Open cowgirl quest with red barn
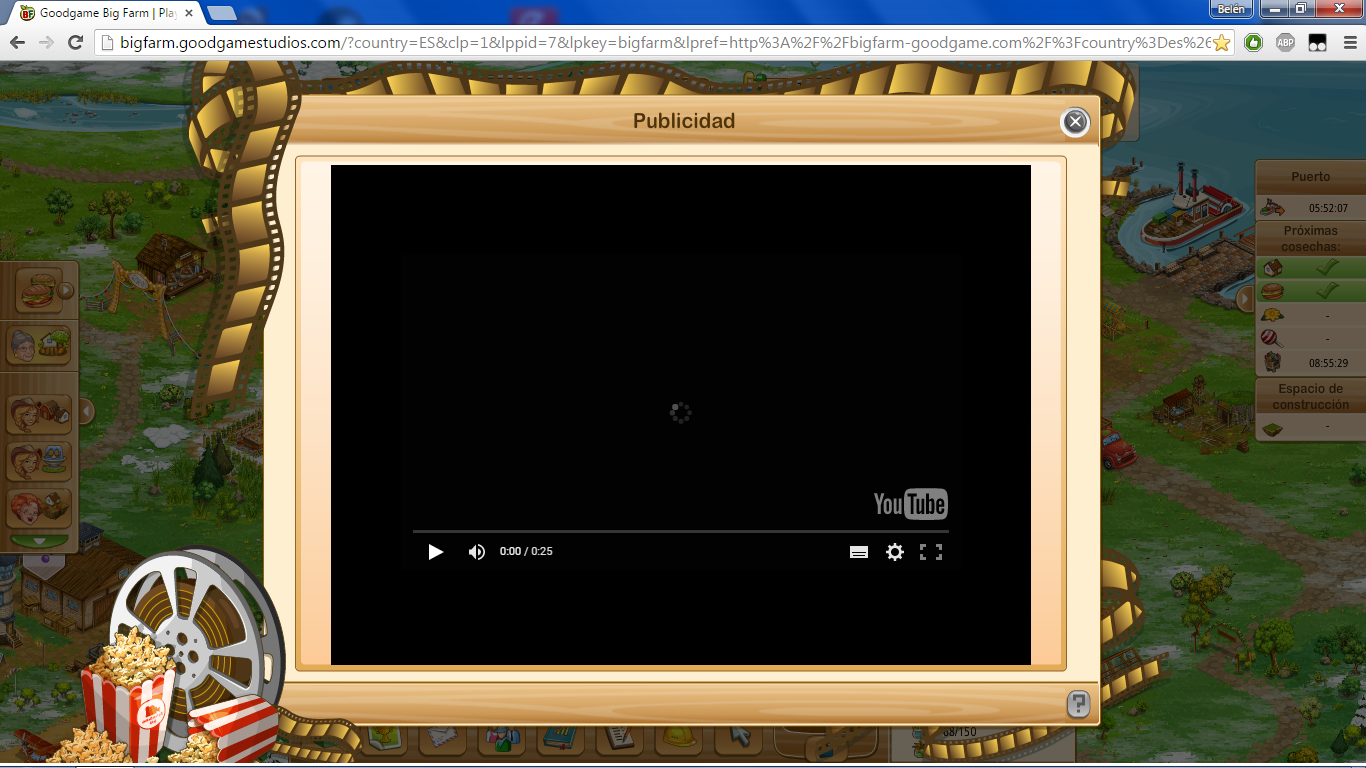This screenshot has width=1366, height=768. [40, 412]
